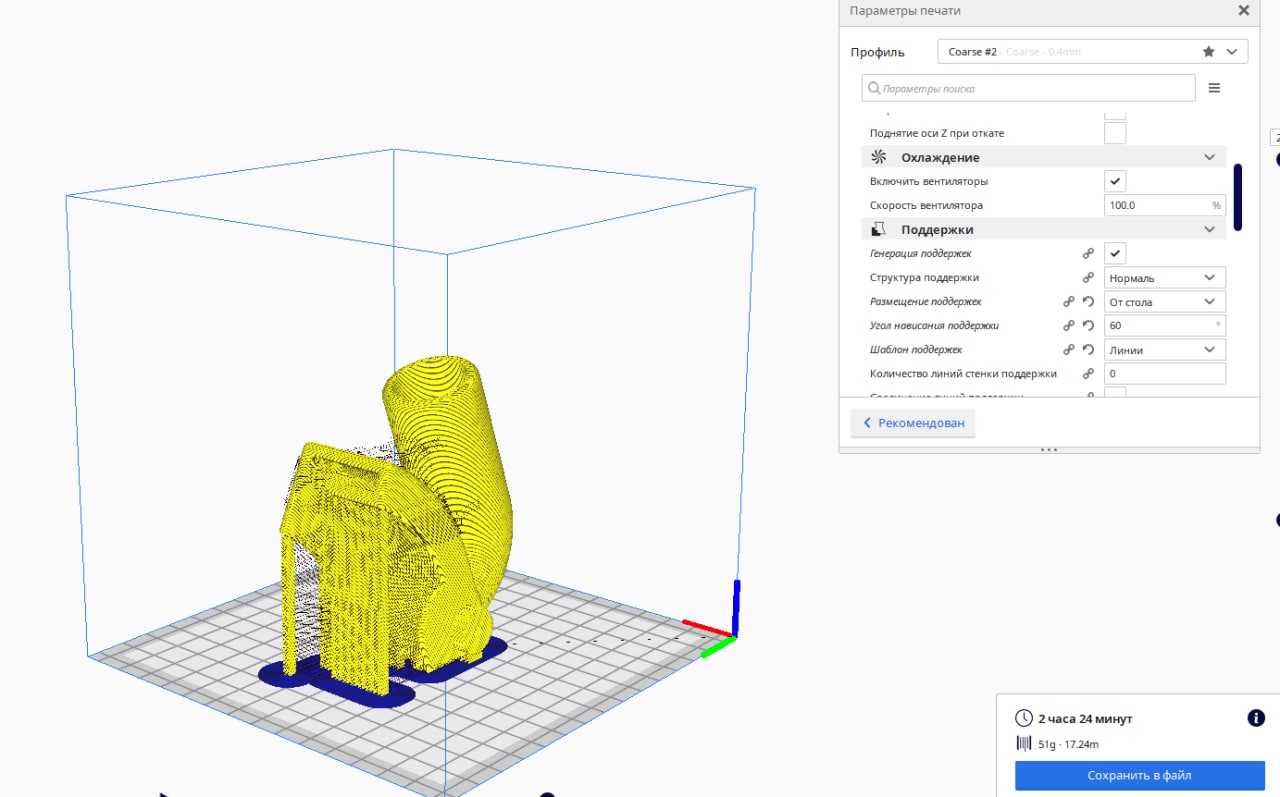Click the star icon in profile selector

click(x=1208, y=51)
